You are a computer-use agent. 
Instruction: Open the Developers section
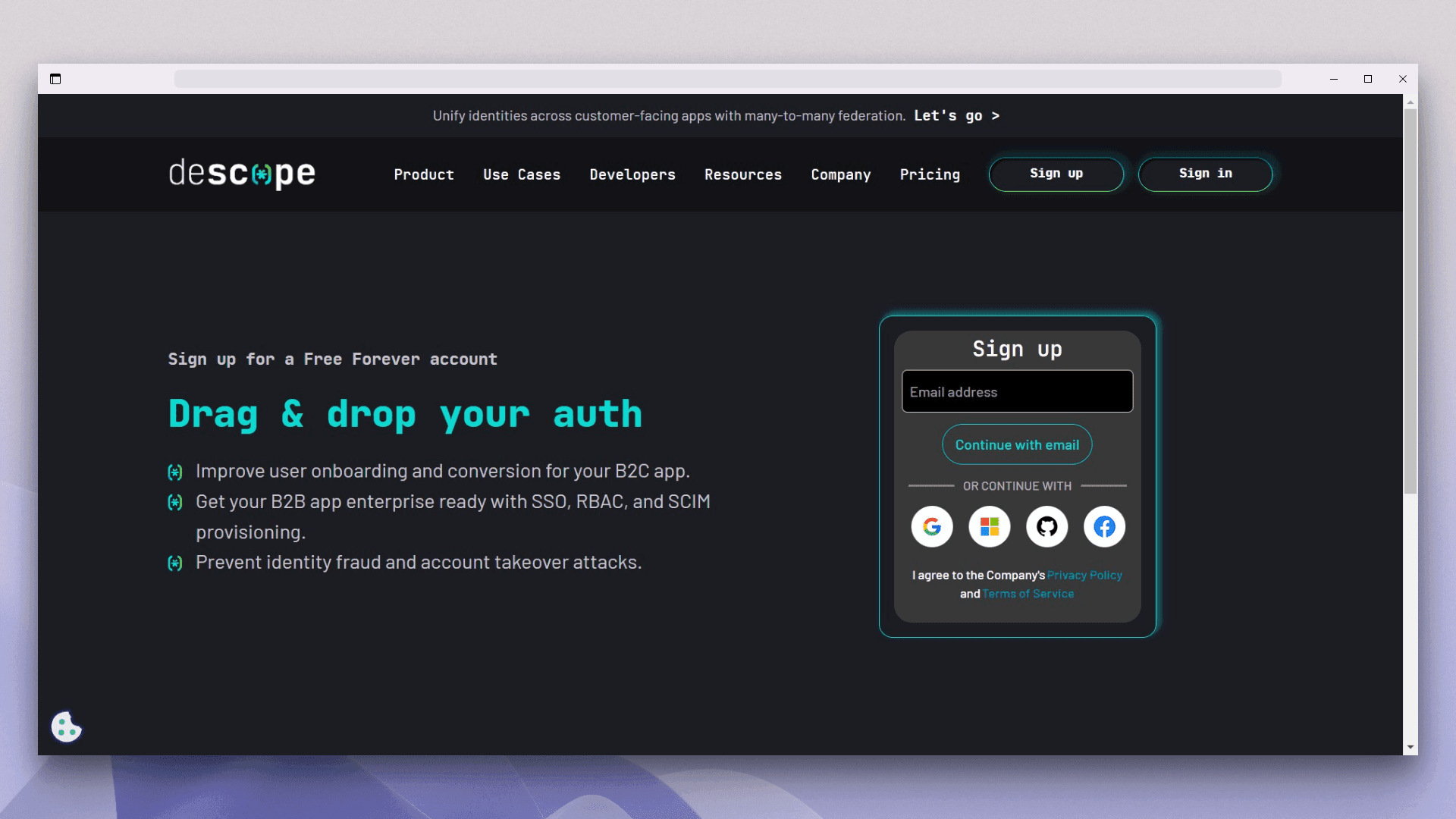tap(632, 174)
